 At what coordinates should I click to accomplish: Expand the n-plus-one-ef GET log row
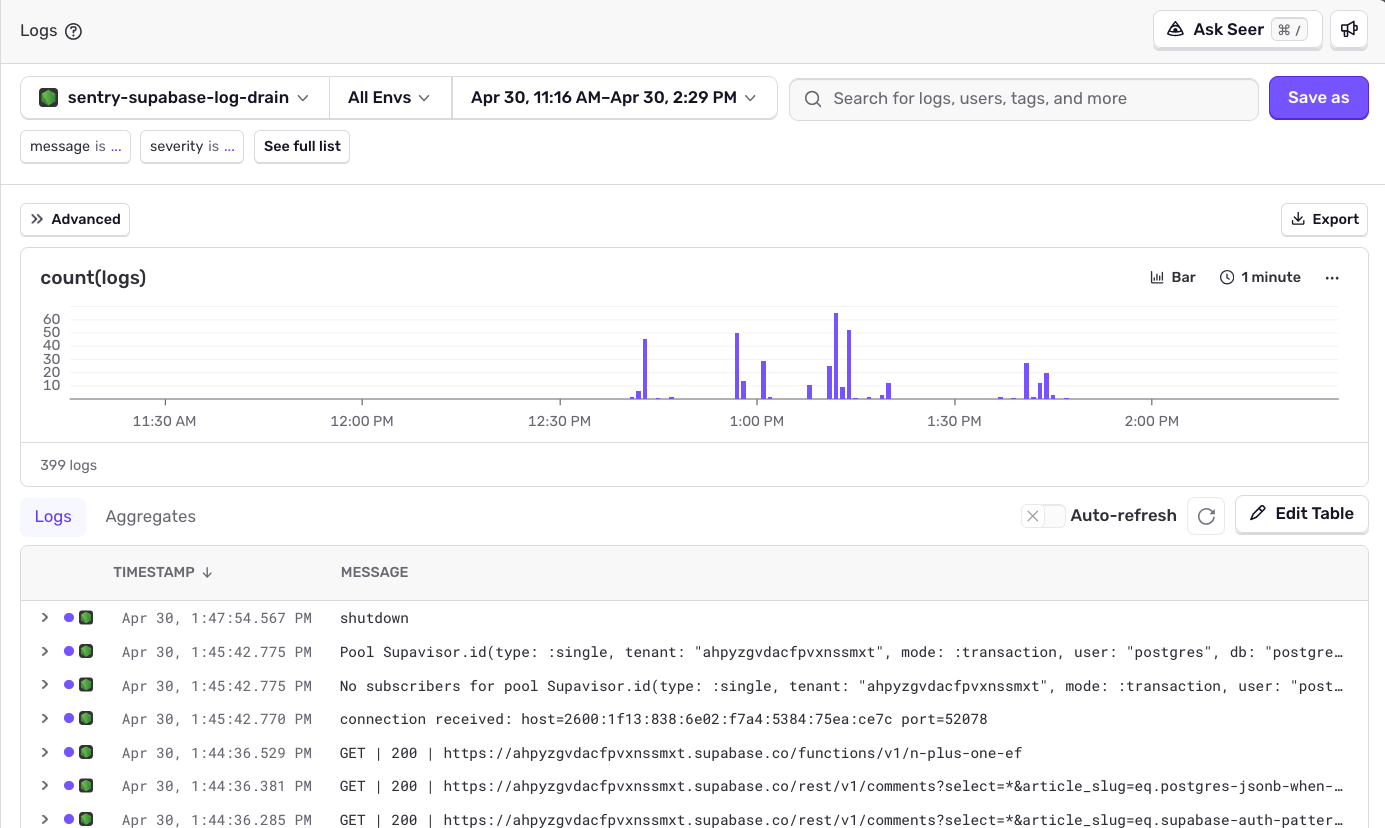click(44, 752)
